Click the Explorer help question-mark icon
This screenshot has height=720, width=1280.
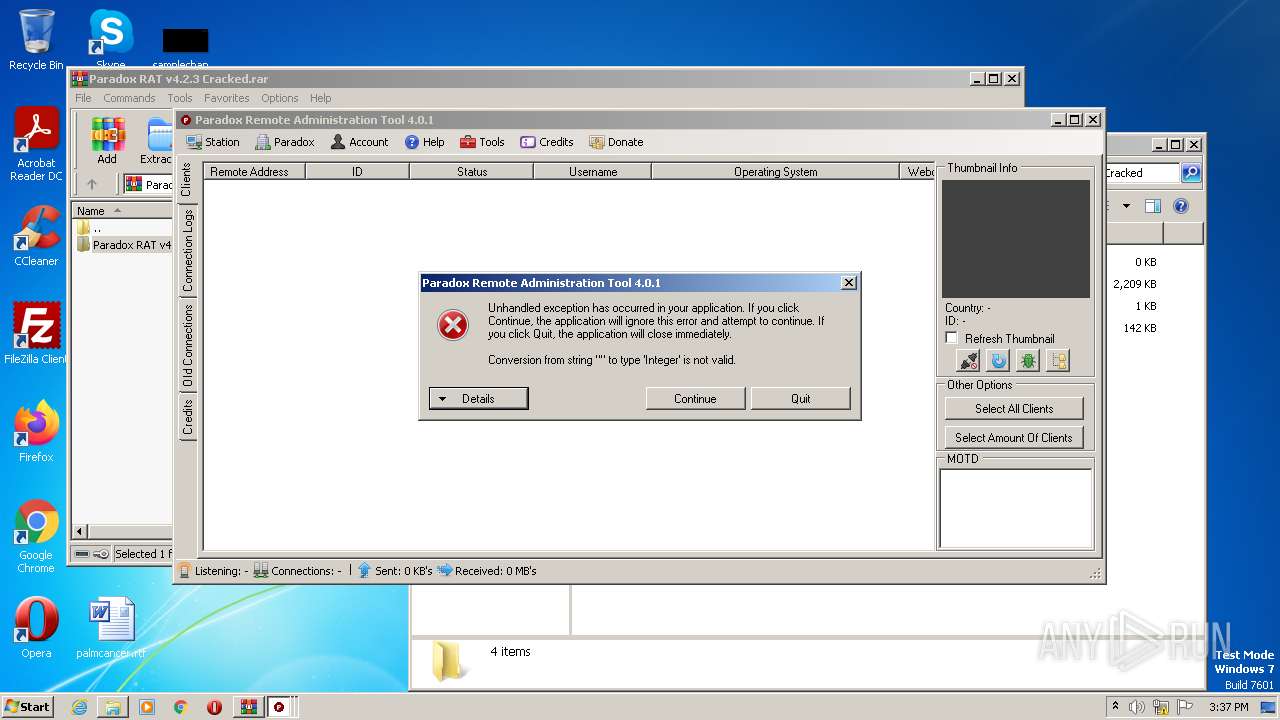[x=1181, y=206]
